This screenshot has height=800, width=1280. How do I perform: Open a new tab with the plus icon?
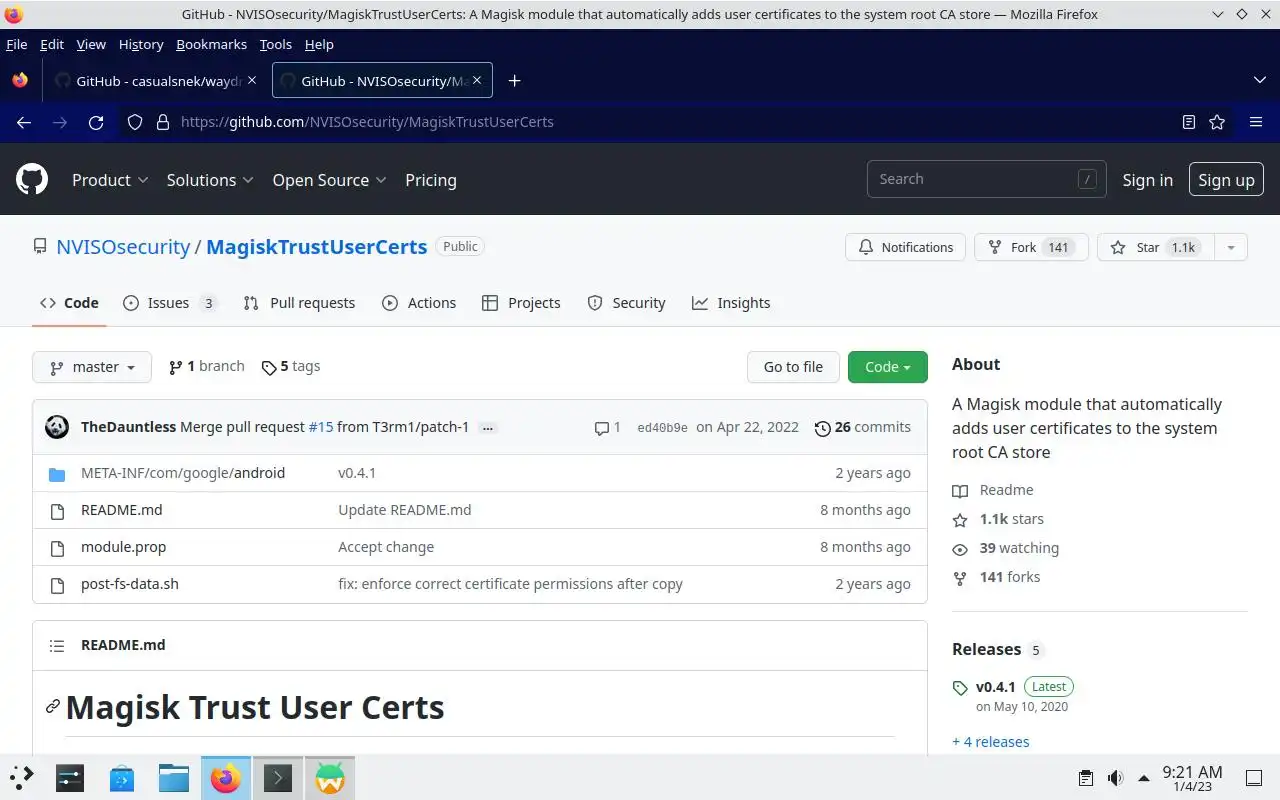click(x=514, y=81)
